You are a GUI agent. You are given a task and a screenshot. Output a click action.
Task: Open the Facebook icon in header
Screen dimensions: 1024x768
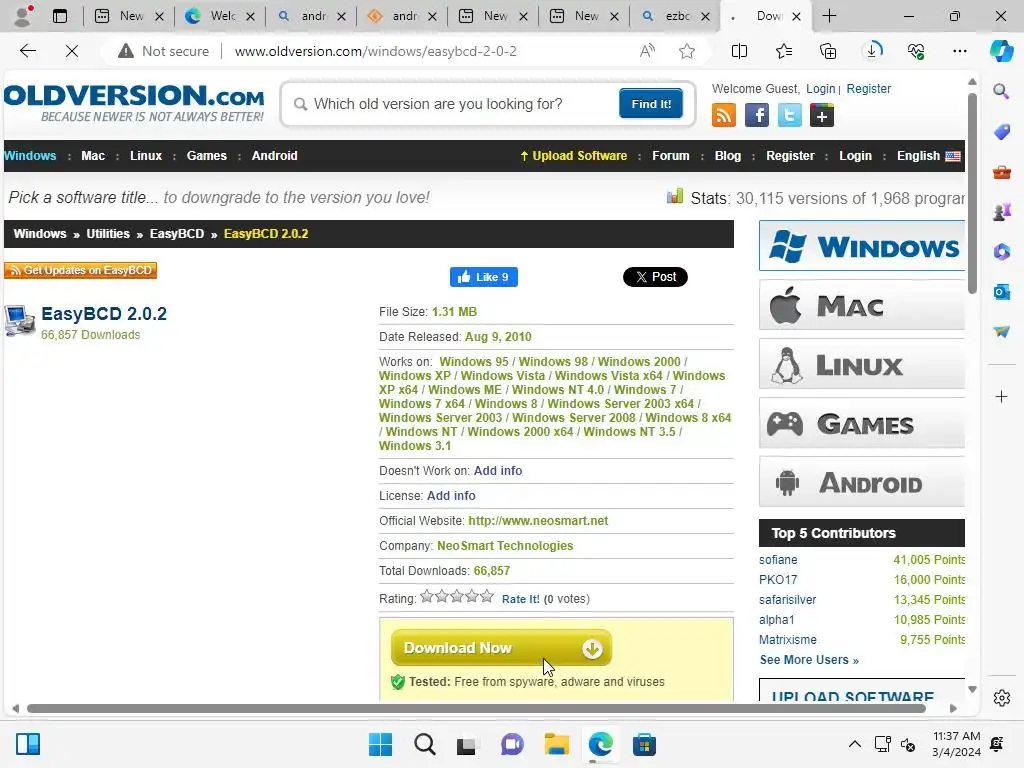coord(756,116)
